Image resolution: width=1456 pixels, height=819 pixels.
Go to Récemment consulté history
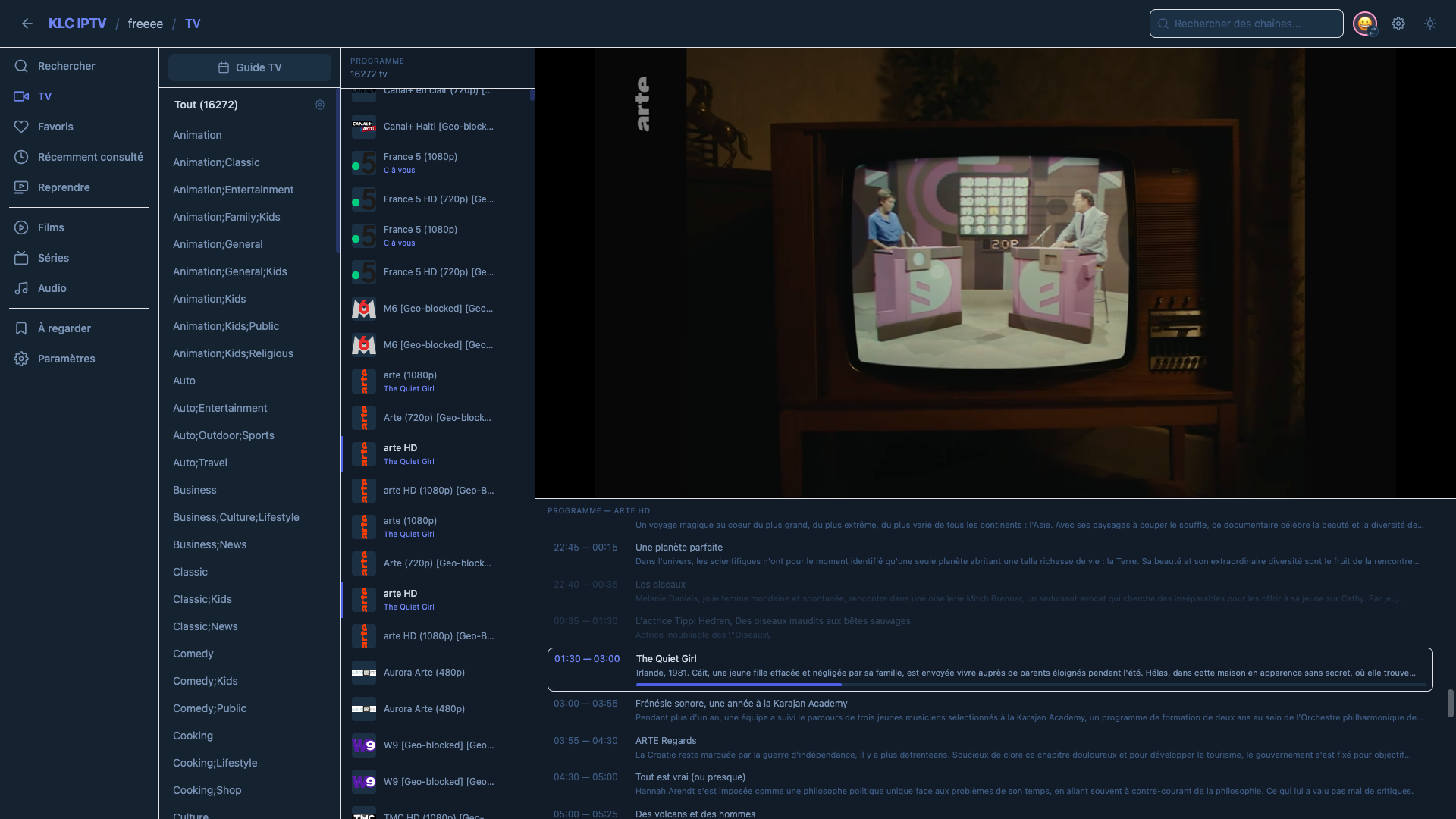pyautogui.click(x=89, y=157)
